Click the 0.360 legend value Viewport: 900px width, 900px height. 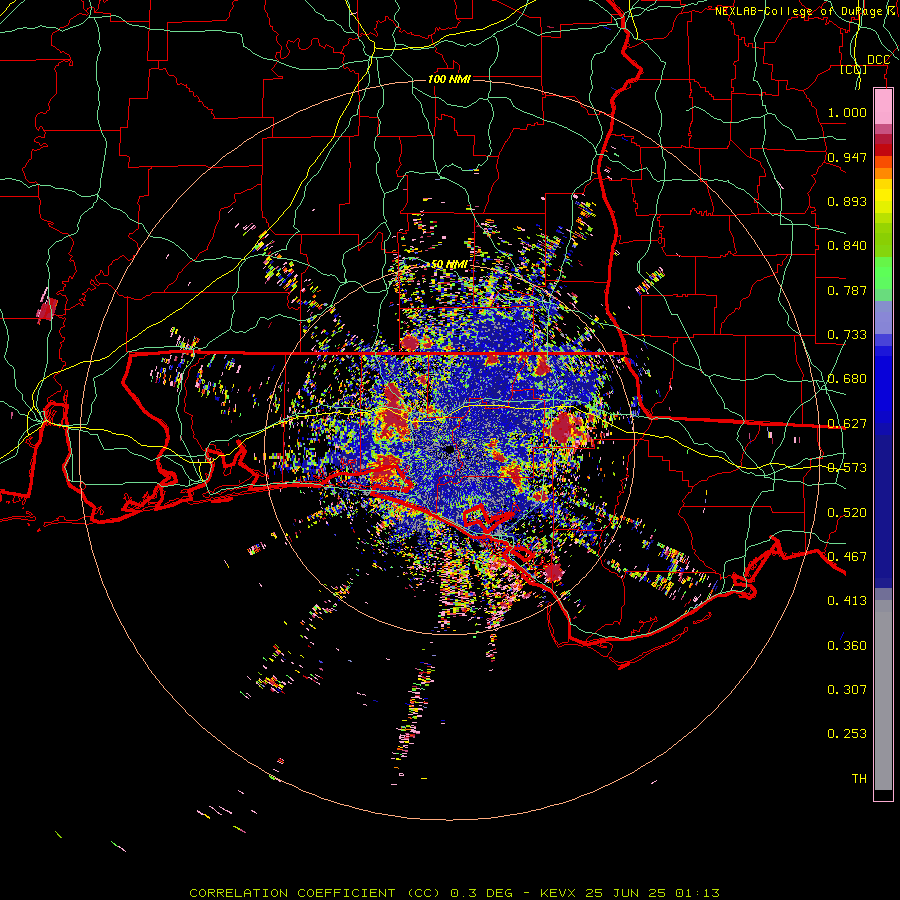click(847, 646)
